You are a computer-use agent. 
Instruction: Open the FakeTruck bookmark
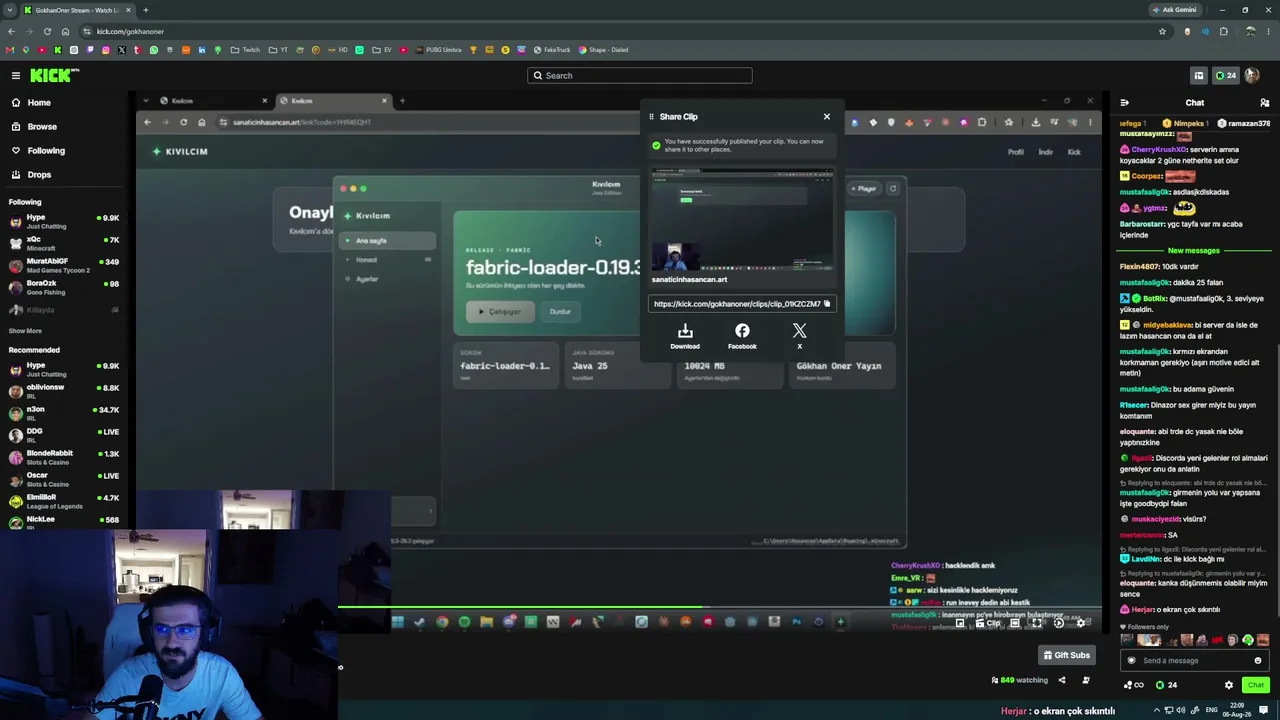[x=551, y=50]
